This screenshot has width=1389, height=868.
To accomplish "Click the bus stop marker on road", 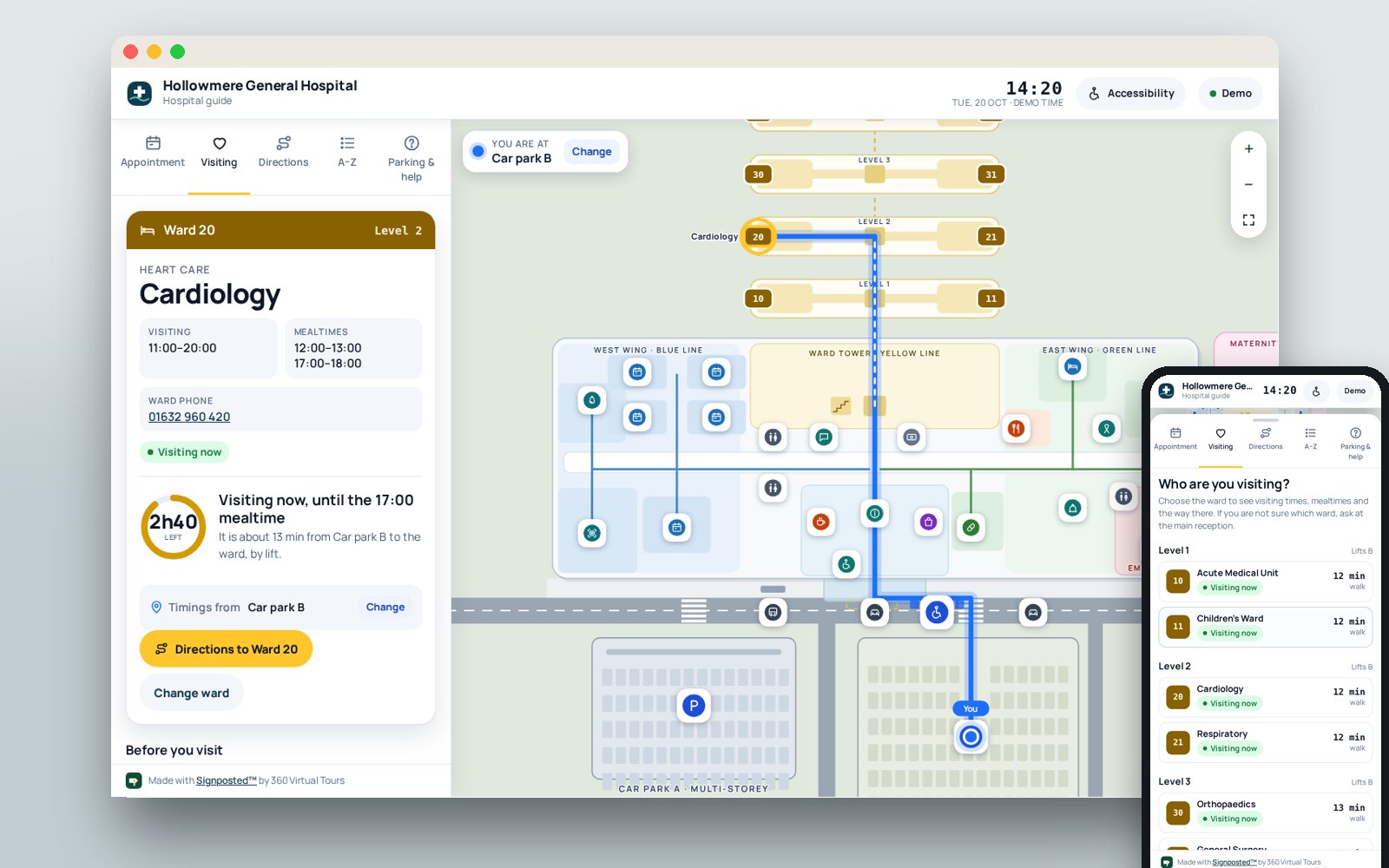I will [773, 613].
